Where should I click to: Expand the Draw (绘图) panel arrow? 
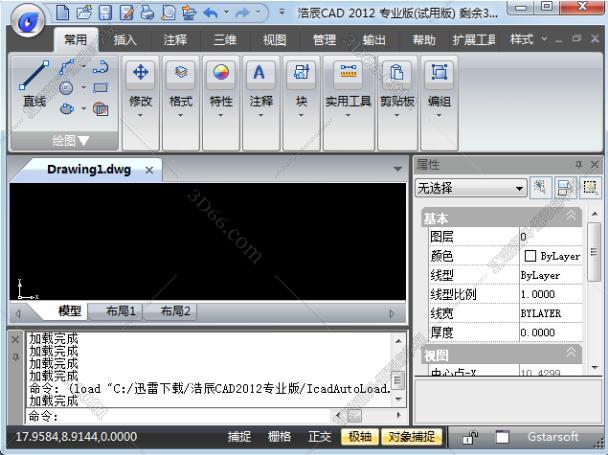pyautogui.click(x=83, y=141)
